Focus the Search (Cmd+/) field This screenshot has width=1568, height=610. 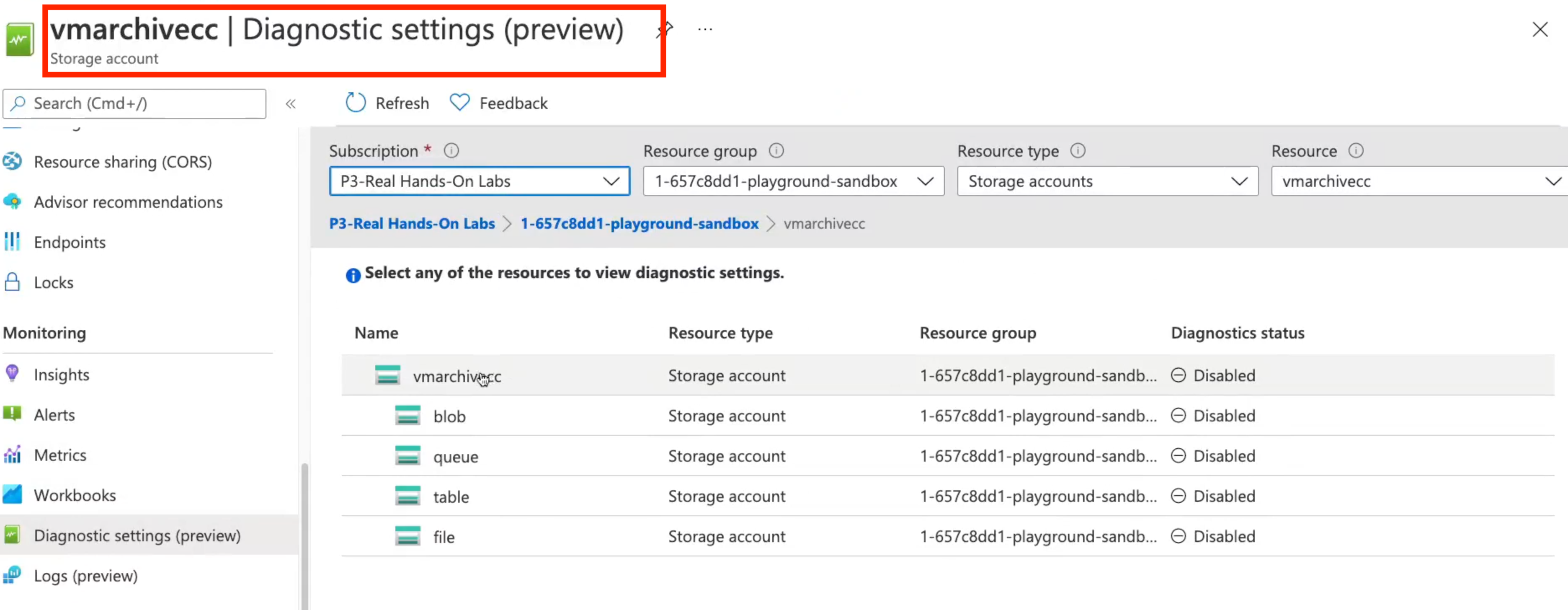pyautogui.click(x=134, y=103)
